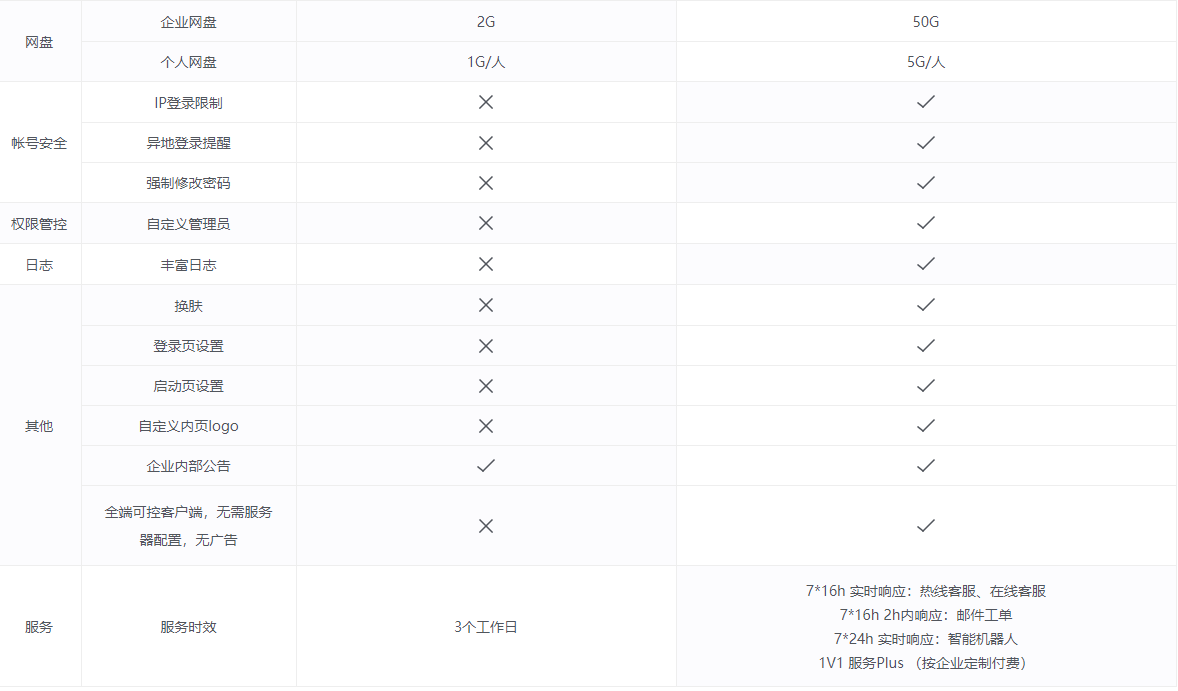1178x691 pixels.
Task: Click the left checkmark for 企业内部公告
Action: (x=486, y=466)
